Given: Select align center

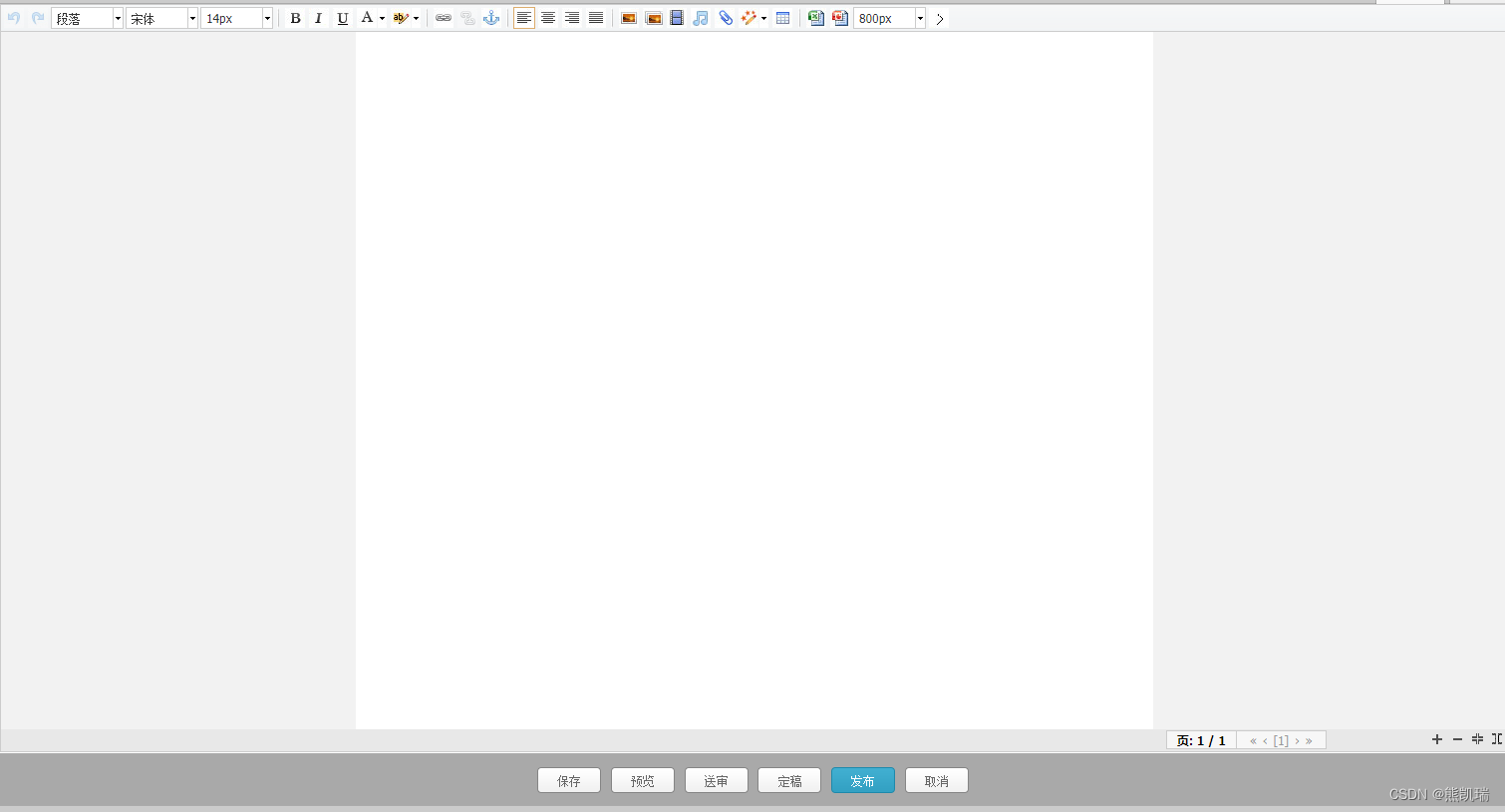Looking at the screenshot, I should tap(548, 18).
